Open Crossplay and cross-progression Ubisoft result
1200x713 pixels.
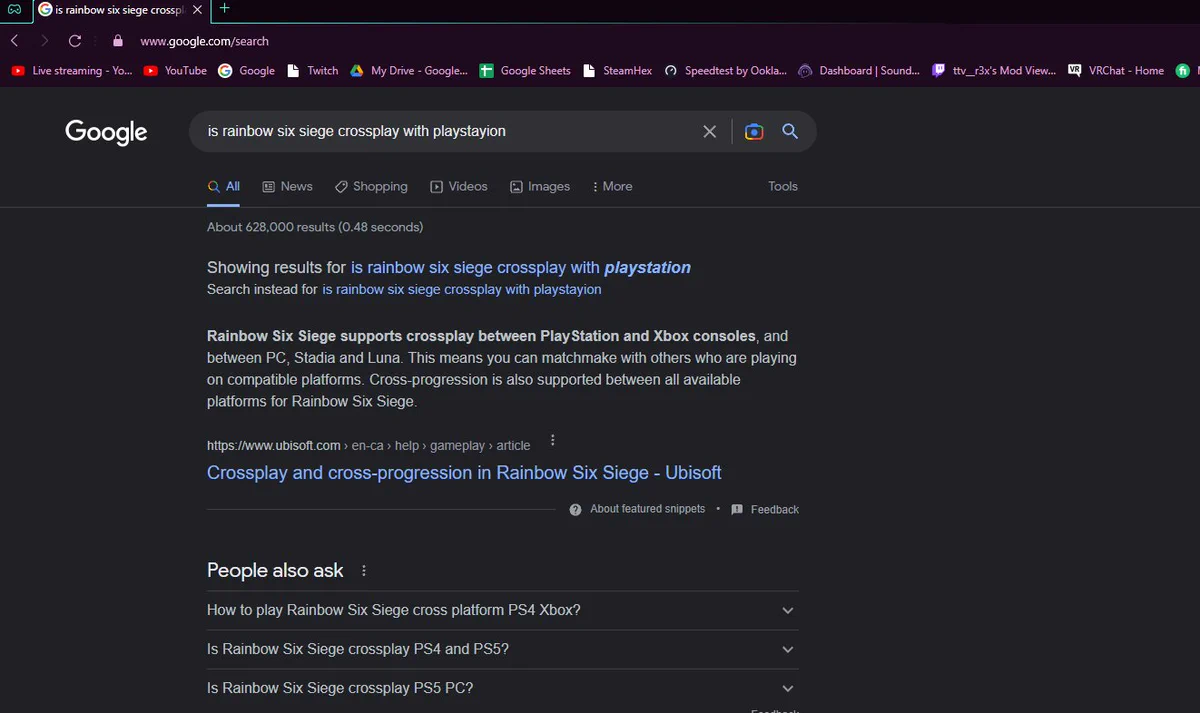[464, 473]
